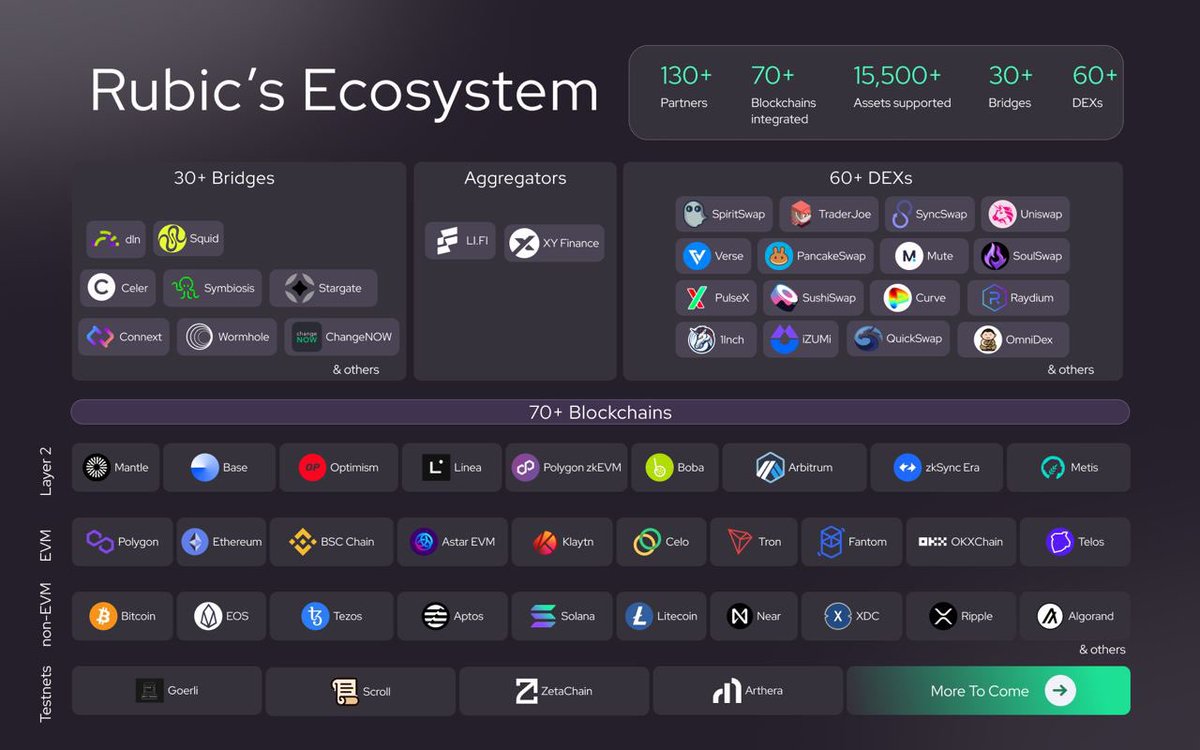This screenshot has height=750, width=1200.
Task: Open the ZetaChain testnet card
Action: (x=554, y=691)
